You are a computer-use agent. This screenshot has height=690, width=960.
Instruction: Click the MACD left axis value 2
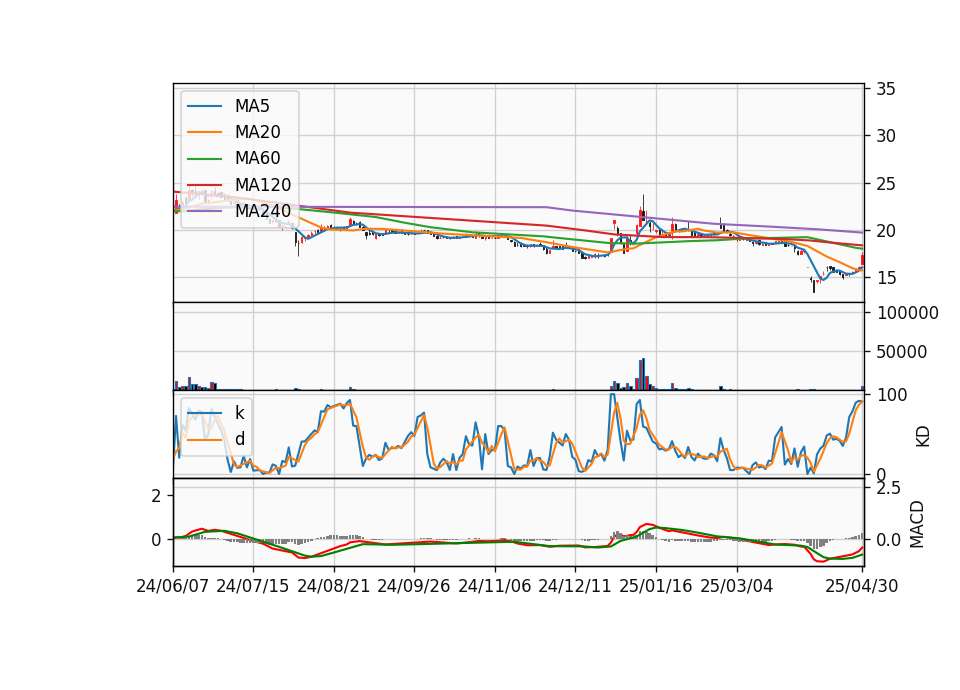(x=156, y=496)
